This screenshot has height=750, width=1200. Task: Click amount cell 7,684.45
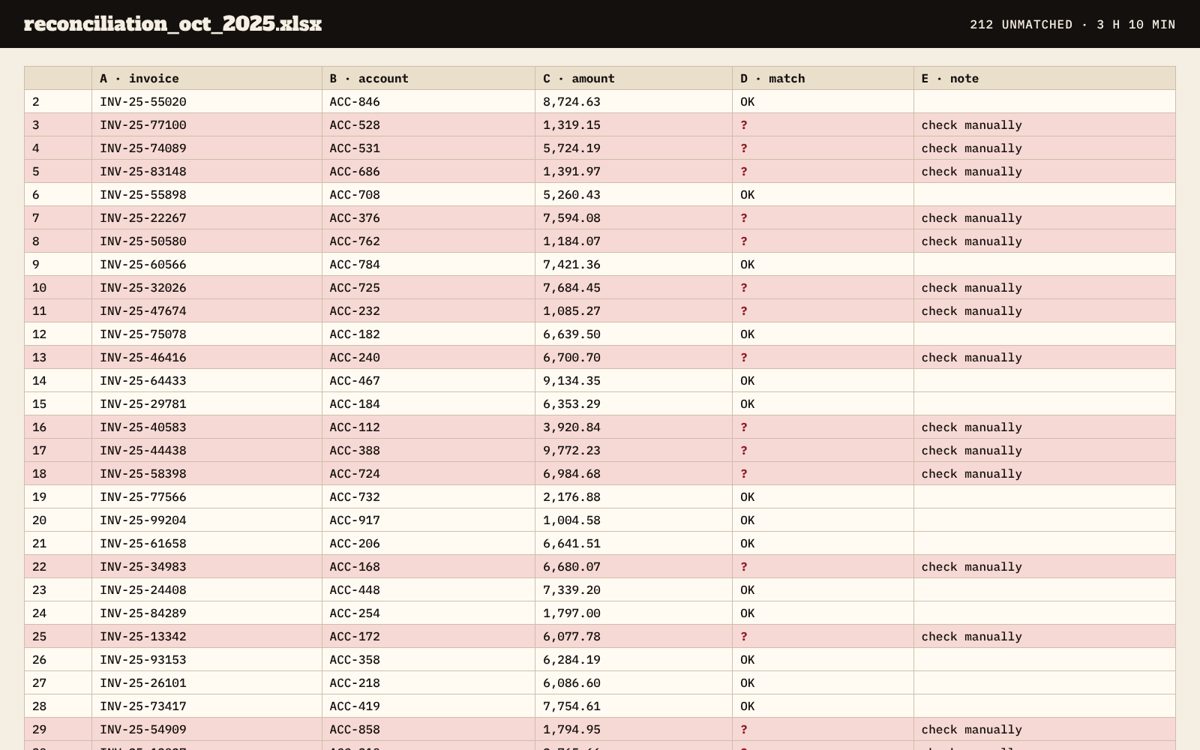[634, 288]
